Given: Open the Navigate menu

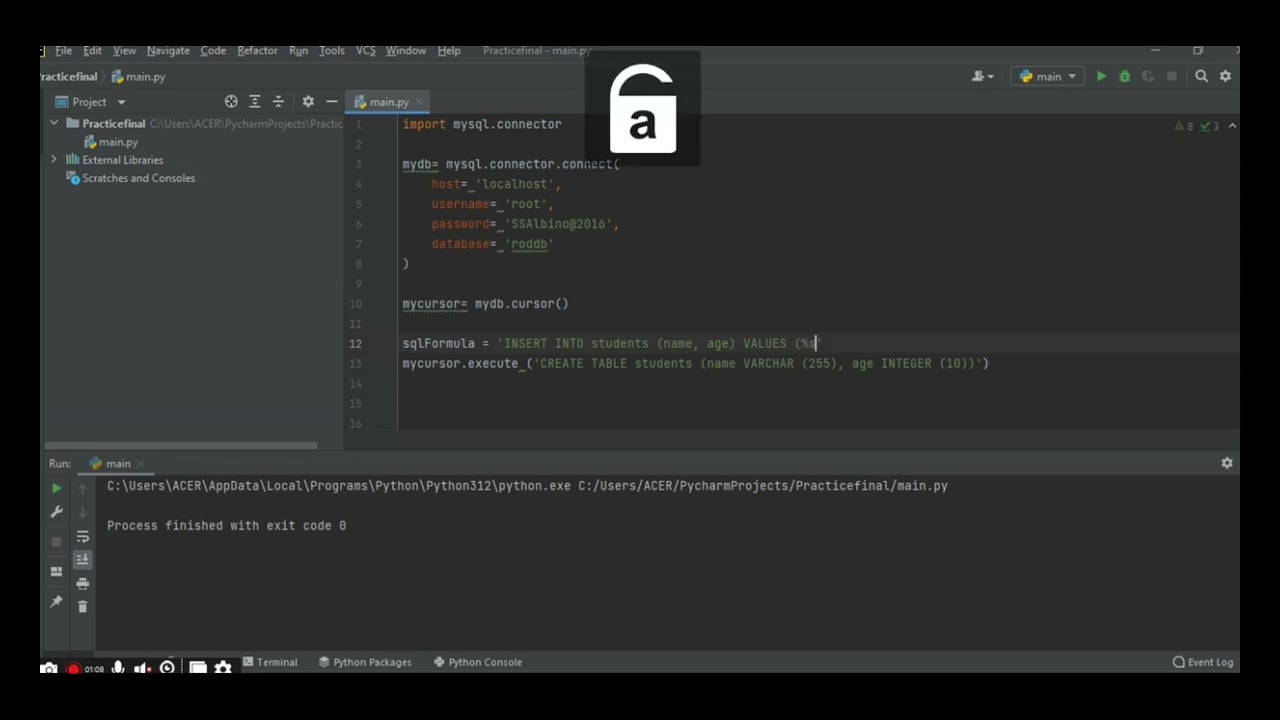Looking at the screenshot, I should point(168,50).
